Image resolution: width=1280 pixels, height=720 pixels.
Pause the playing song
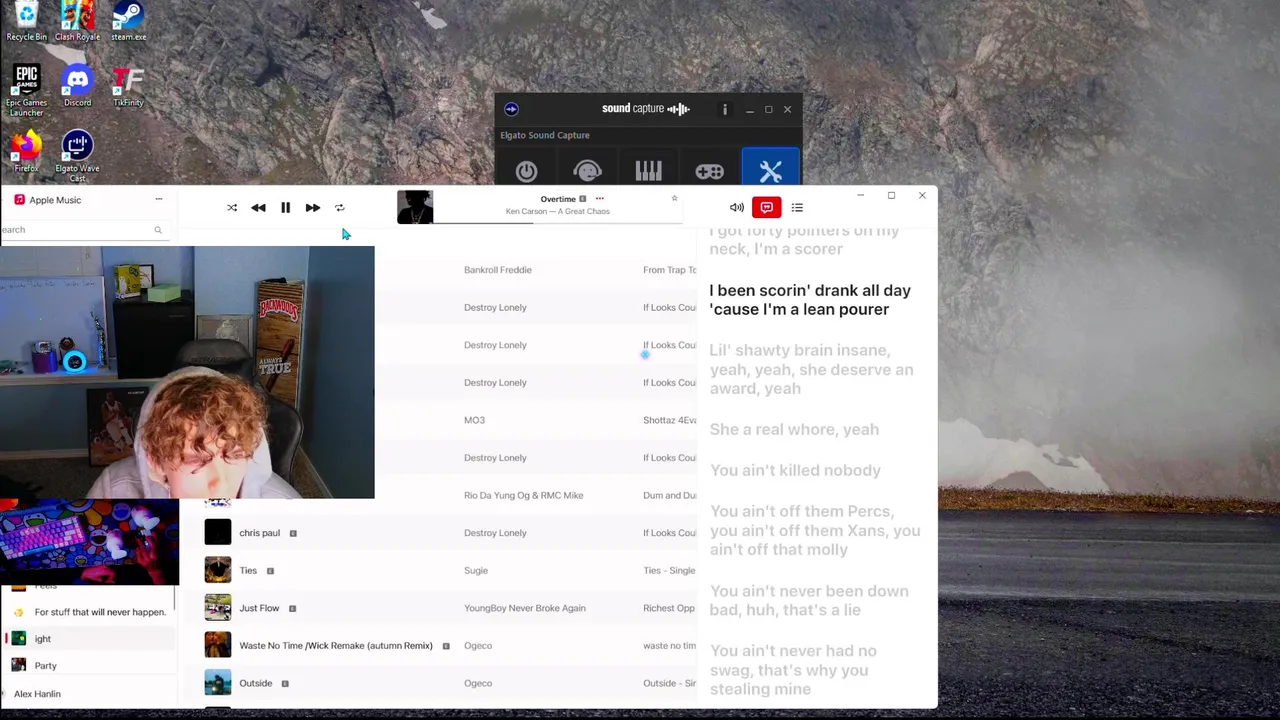tap(285, 208)
